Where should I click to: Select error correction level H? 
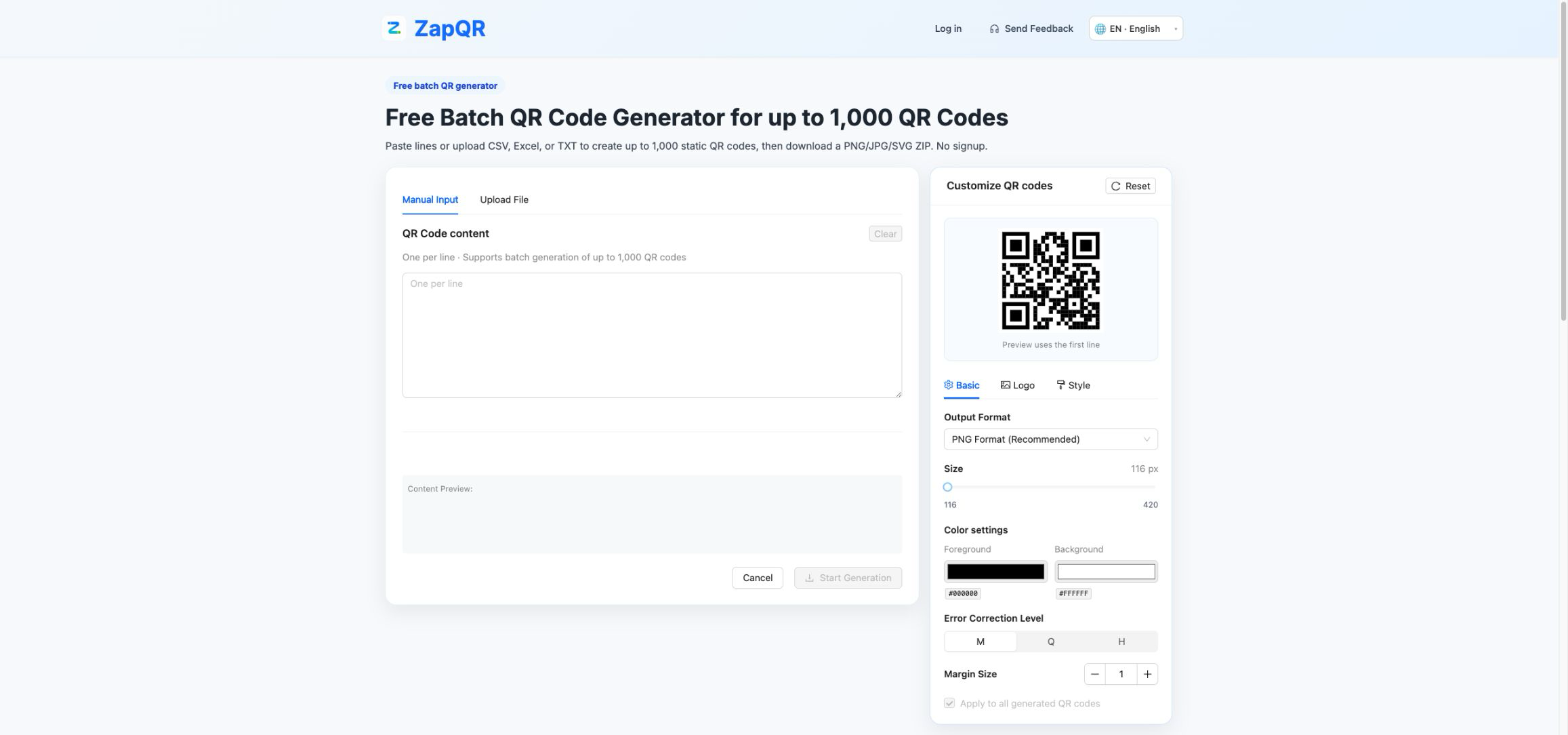click(x=1121, y=642)
